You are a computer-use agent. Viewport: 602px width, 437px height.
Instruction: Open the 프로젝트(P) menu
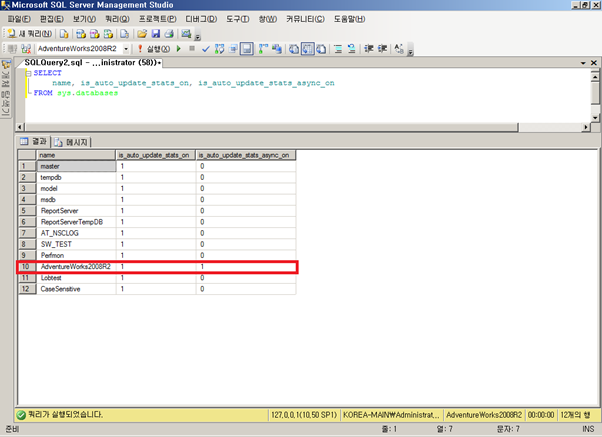click(x=157, y=19)
